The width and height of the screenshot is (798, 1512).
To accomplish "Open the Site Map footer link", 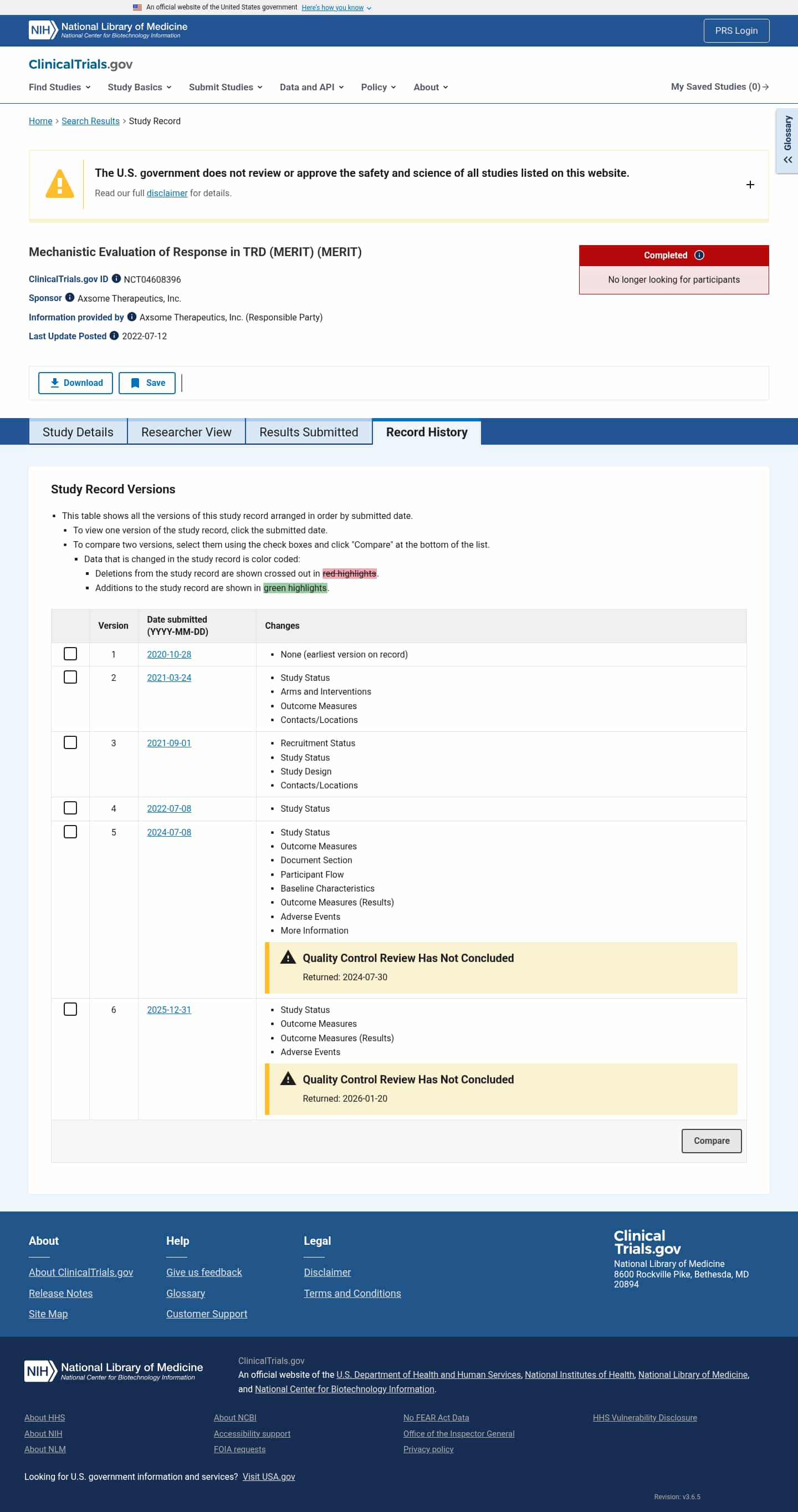I will click(x=48, y=1314).
